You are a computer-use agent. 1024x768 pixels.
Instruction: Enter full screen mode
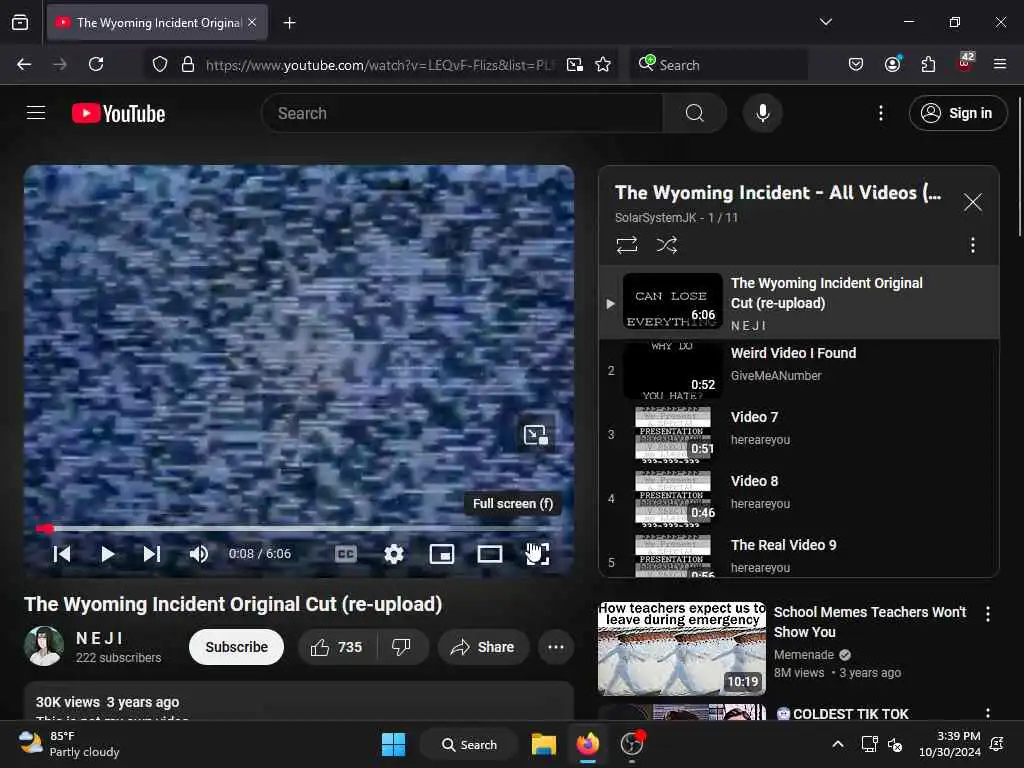coord(537,554)
